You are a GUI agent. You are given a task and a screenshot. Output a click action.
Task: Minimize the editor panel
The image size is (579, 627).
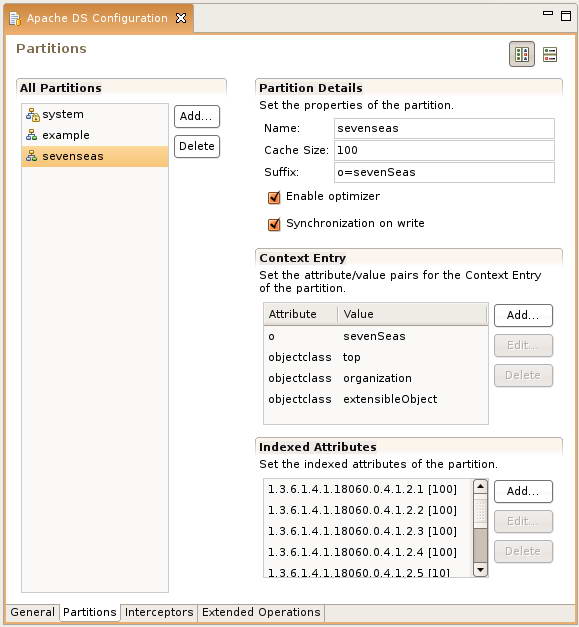[x=548, y=13]
